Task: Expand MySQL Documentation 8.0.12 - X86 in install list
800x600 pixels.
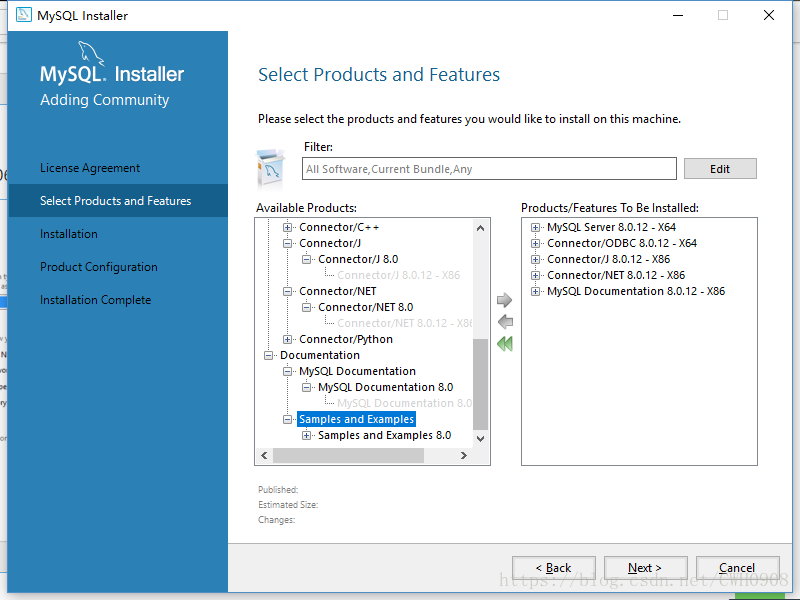Action: 535,292
